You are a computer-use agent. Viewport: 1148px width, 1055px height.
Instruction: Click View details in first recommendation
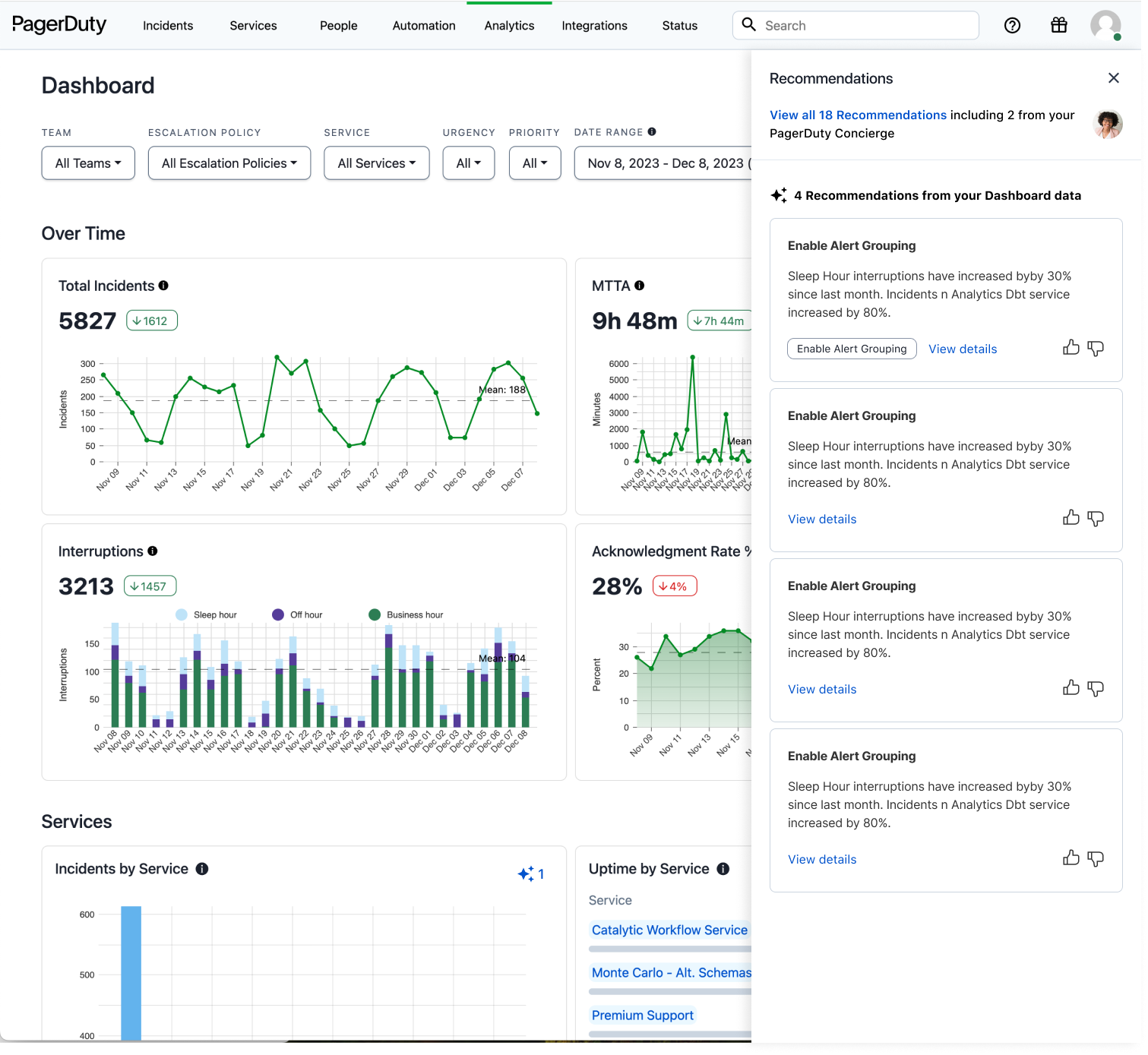click(963, 349)
